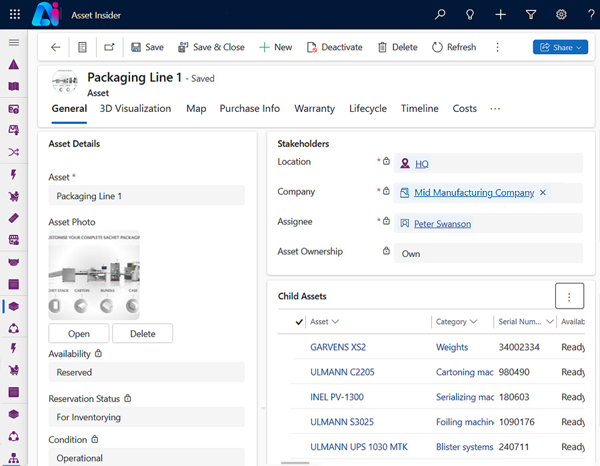The image size is (600, 466).
Task: Open the Warranty tab
Action: tap(315, 109)
